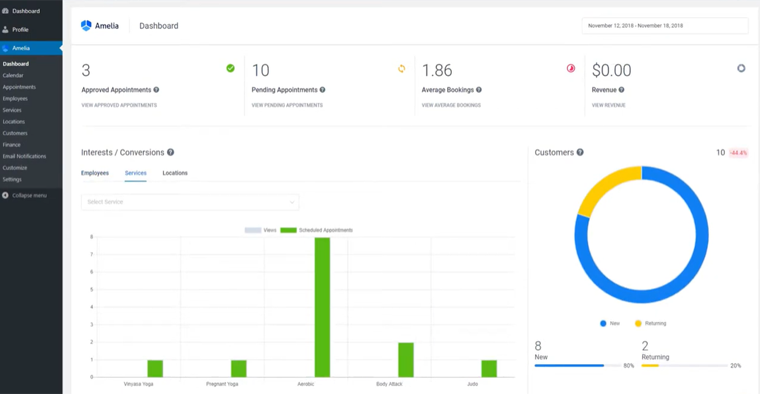760x394 pixels.
Task: Toggle the New legend in Customers chart
Action: coord(610,323)
